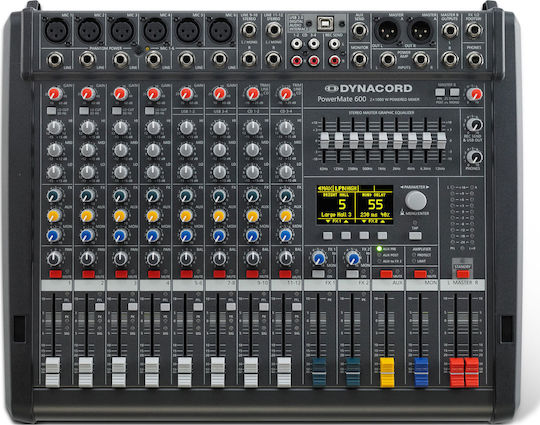Click the yellow AUX knob on channel 9-10

point(252,216)
